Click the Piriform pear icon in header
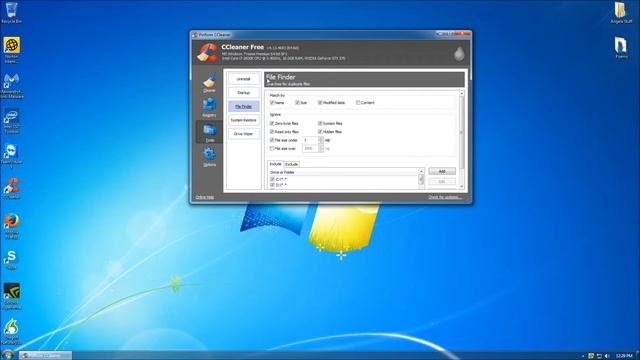 pyautogui.click(x=459, y=53)
